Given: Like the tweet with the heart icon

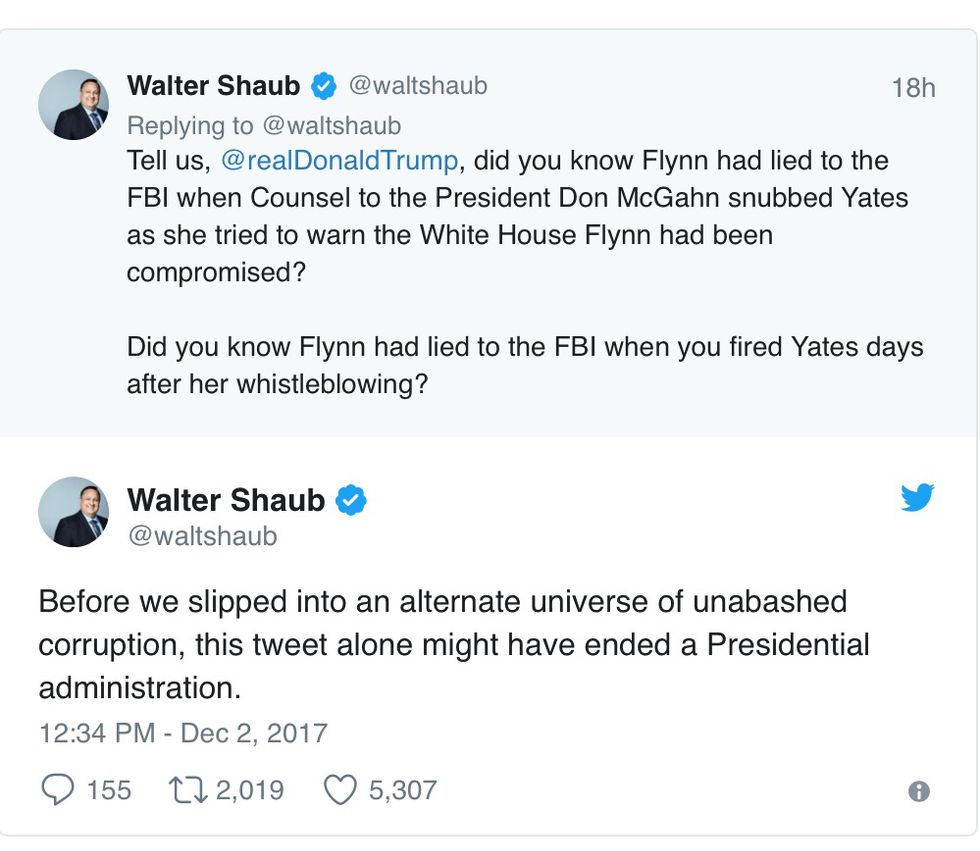Looking at the screenshot, I should pos(341,790).
